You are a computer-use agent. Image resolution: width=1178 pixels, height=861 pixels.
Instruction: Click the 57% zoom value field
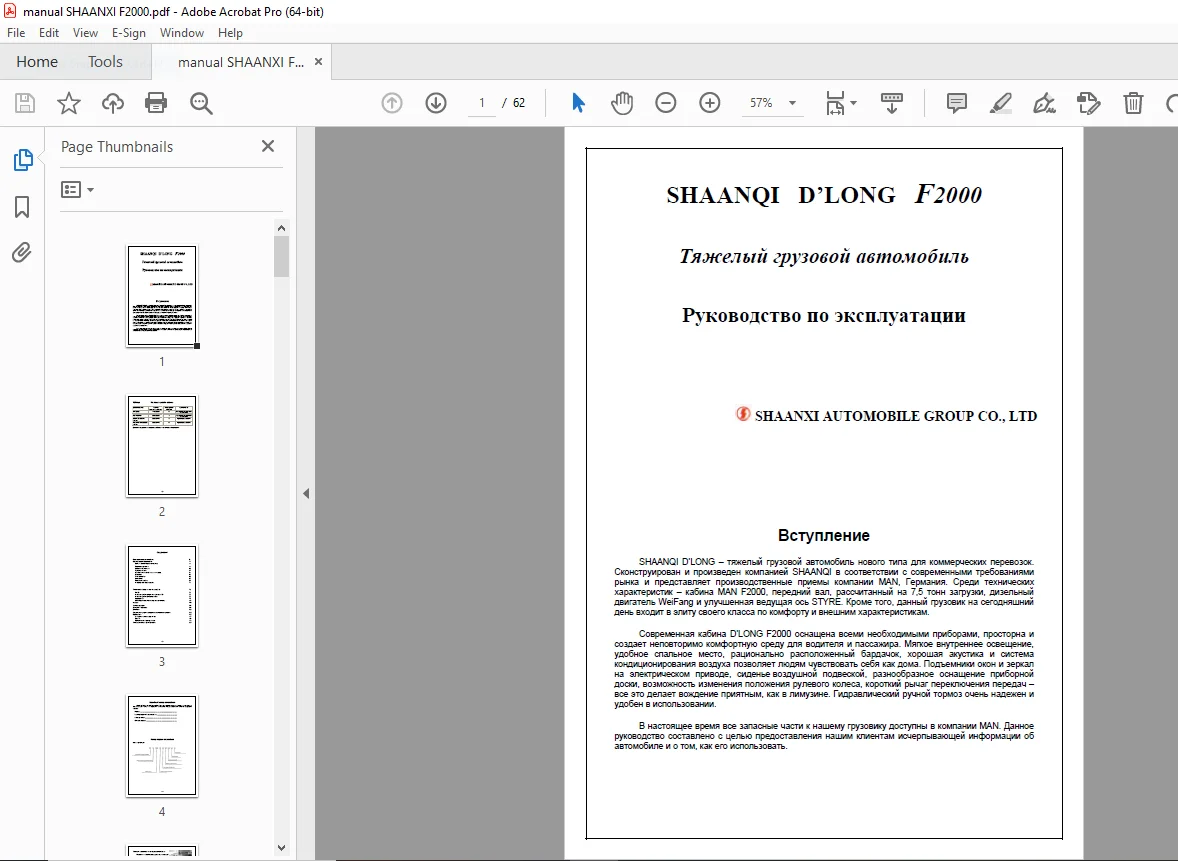(x=761, y=103)
